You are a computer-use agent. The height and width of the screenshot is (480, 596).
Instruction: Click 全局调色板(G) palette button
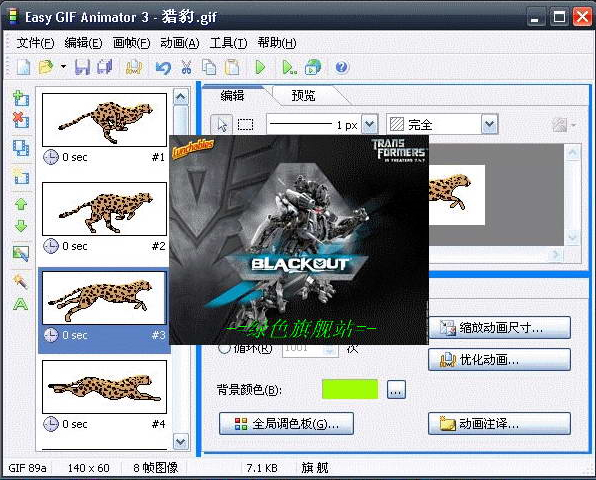click(x=286, y=423)
